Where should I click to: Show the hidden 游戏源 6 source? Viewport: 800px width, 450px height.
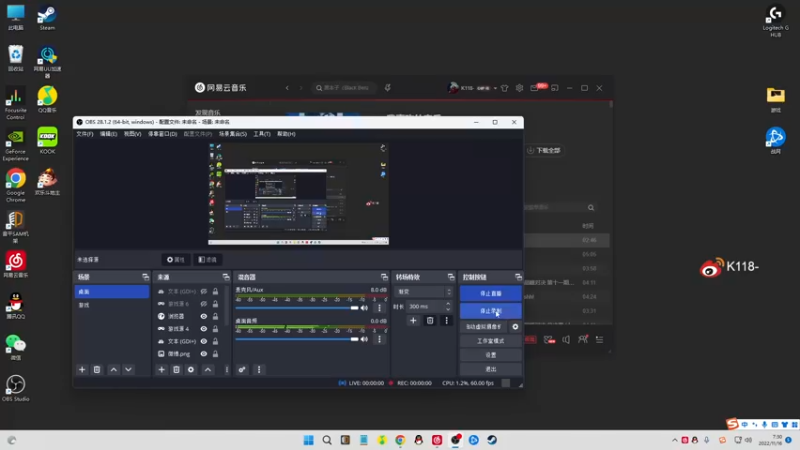204,304
